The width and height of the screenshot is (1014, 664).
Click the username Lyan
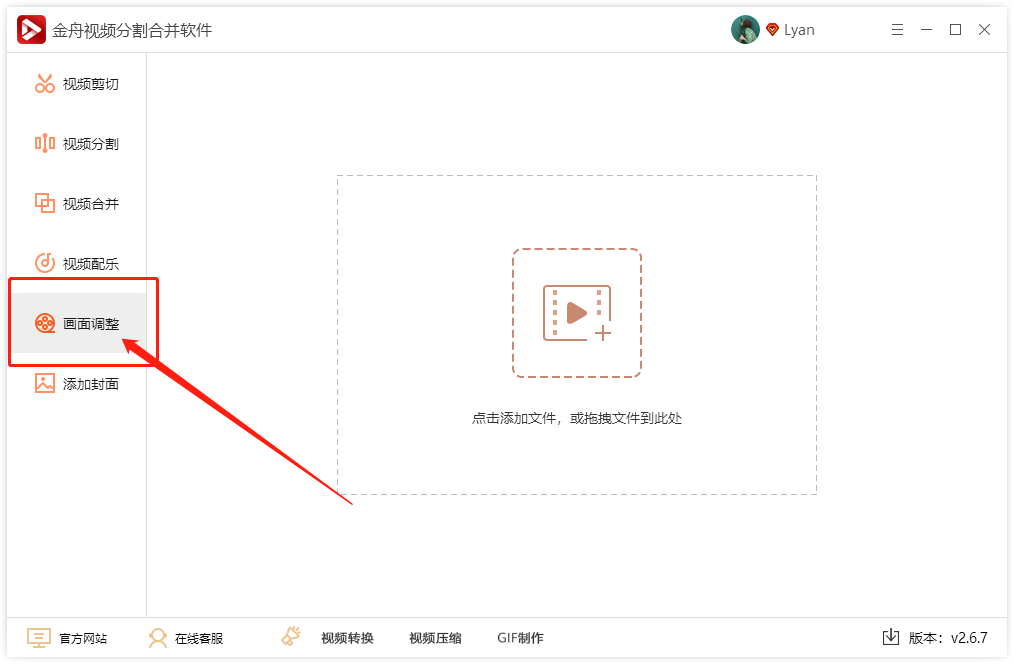pos(799,30)
